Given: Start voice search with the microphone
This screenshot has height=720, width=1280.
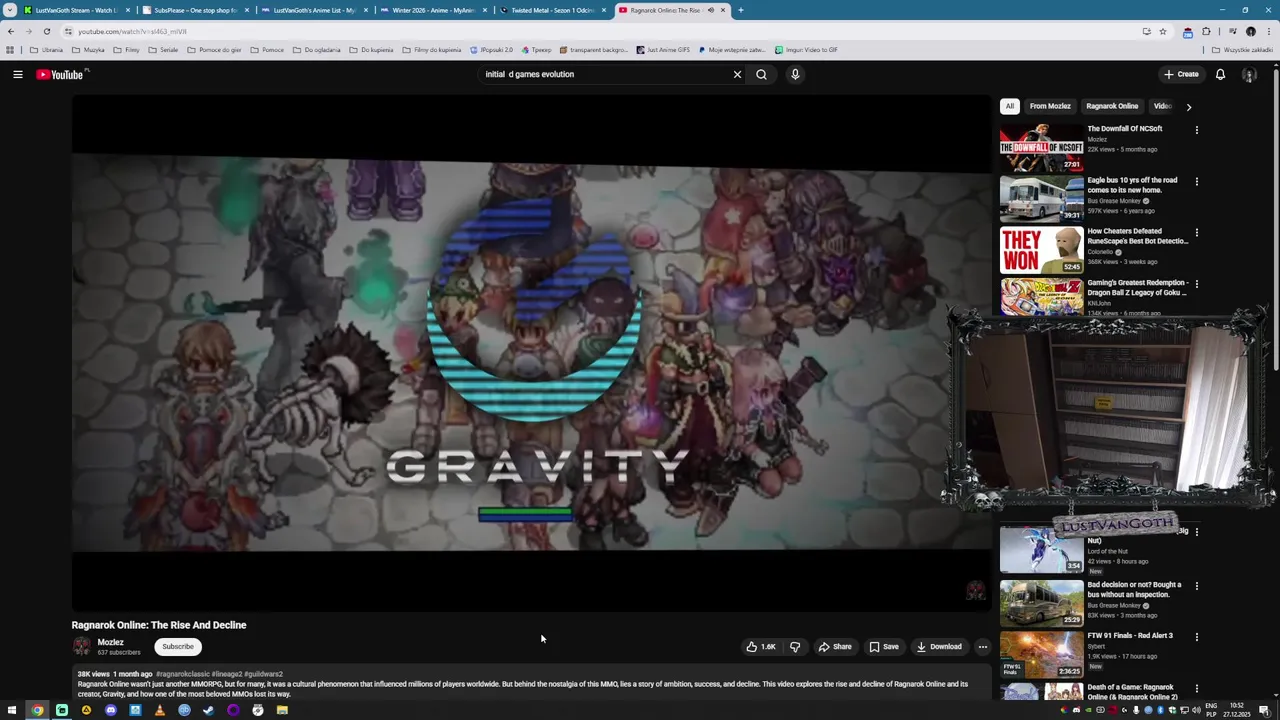Looking at the screenshot, I should coord(795,74).
